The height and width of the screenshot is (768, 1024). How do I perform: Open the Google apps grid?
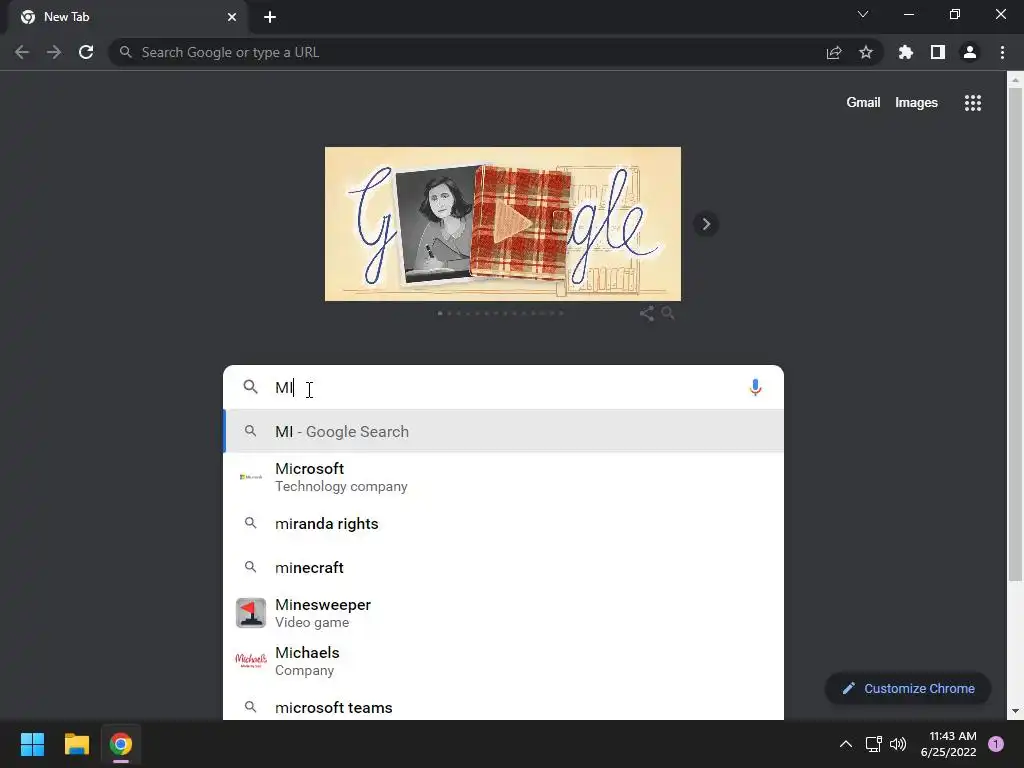[x=973, y=103]
